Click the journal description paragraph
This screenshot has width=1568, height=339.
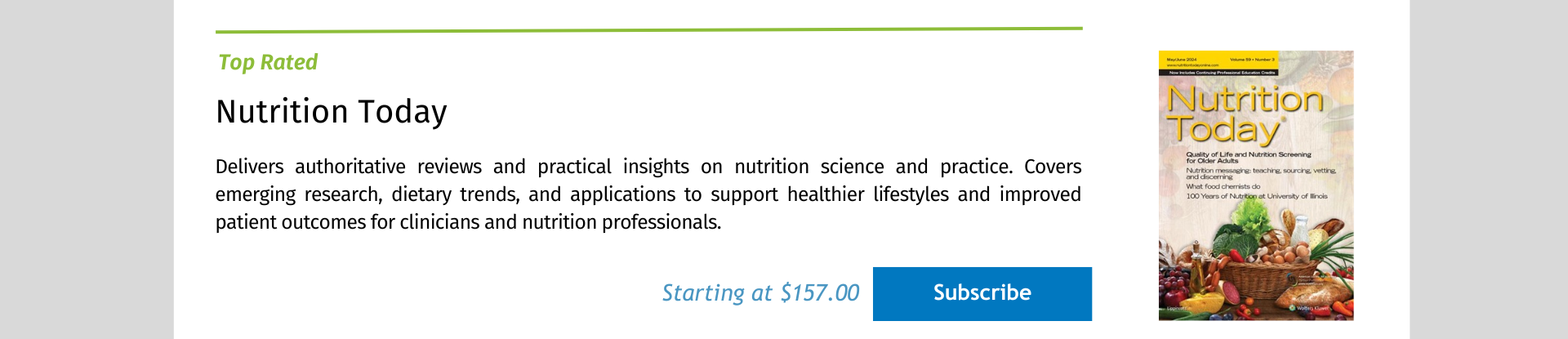tap(648, 194)
